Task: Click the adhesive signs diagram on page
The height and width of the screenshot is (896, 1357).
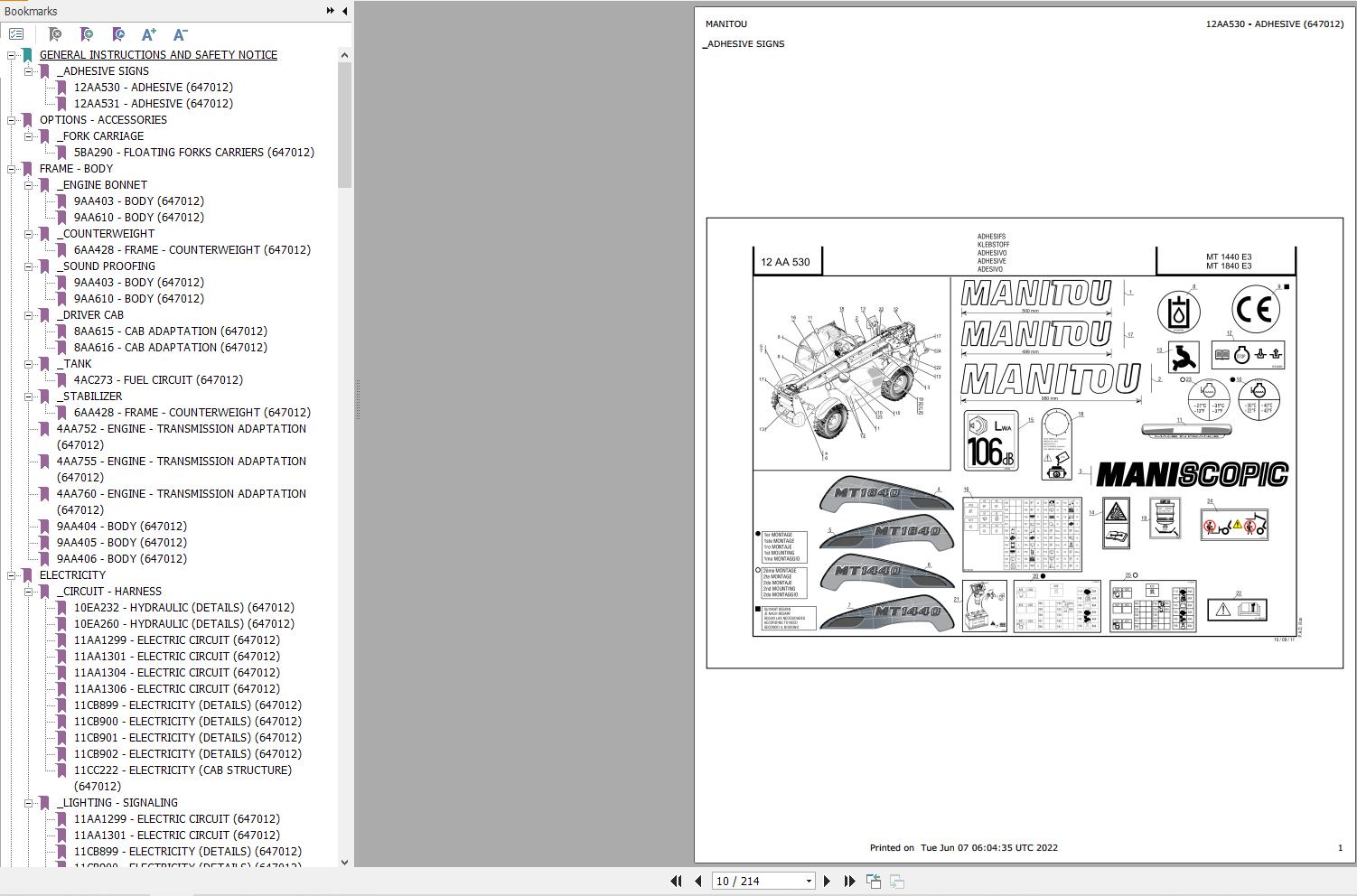Action: [1025, 443]
